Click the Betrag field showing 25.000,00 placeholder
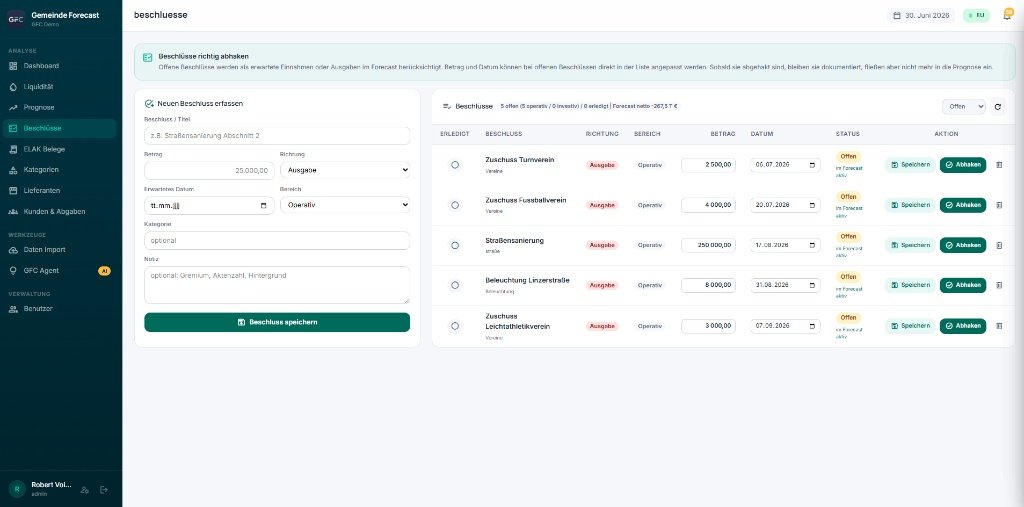Viewport: 1024px width, 507px height. click(209, 171)
